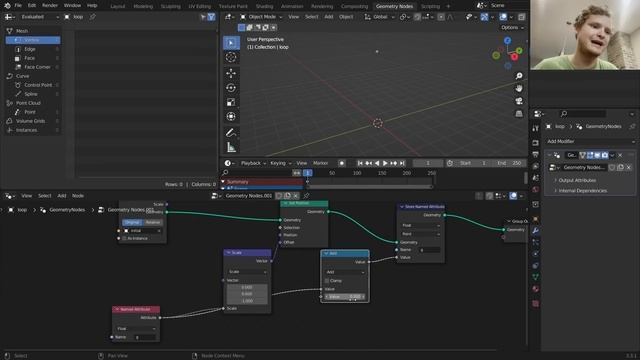Click search icon in timeline
Viewport: 640px width, 360px height.
(x=225, y=173)
